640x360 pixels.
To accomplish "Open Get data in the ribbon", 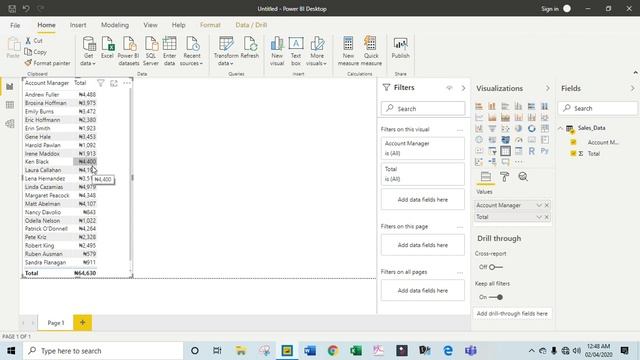I will tap(89, 51).
